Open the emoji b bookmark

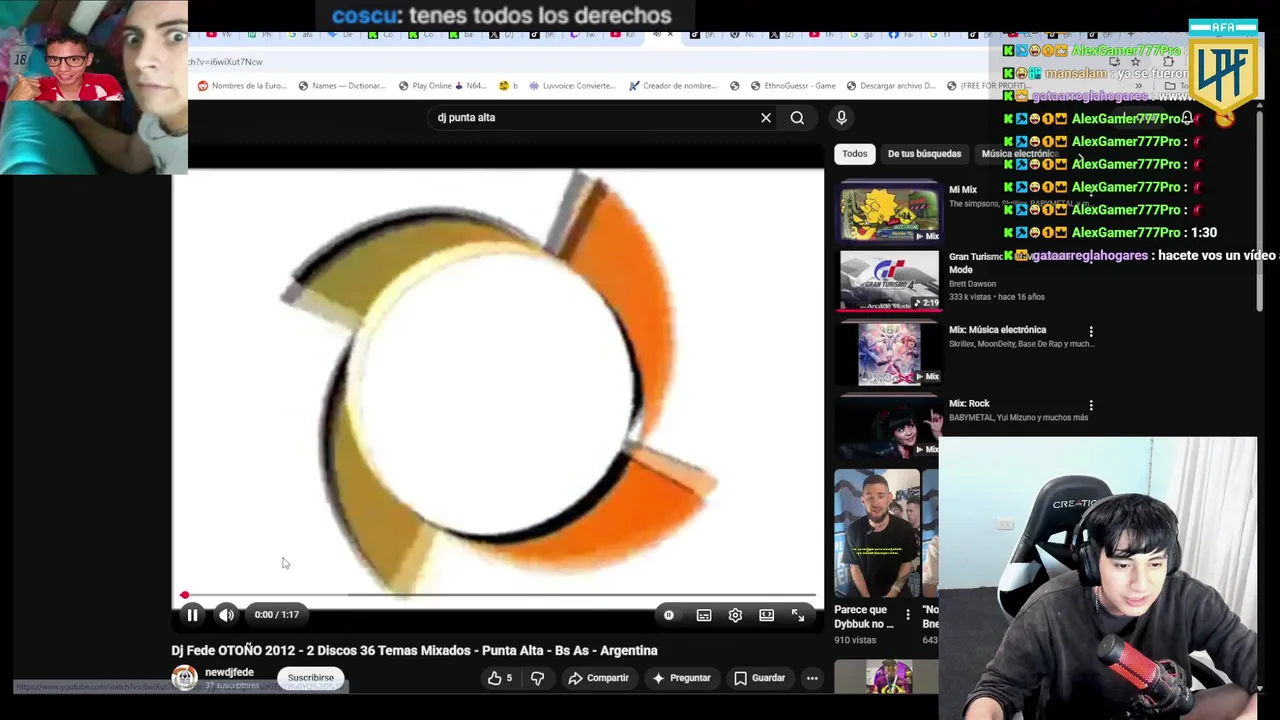coord(508,86)
